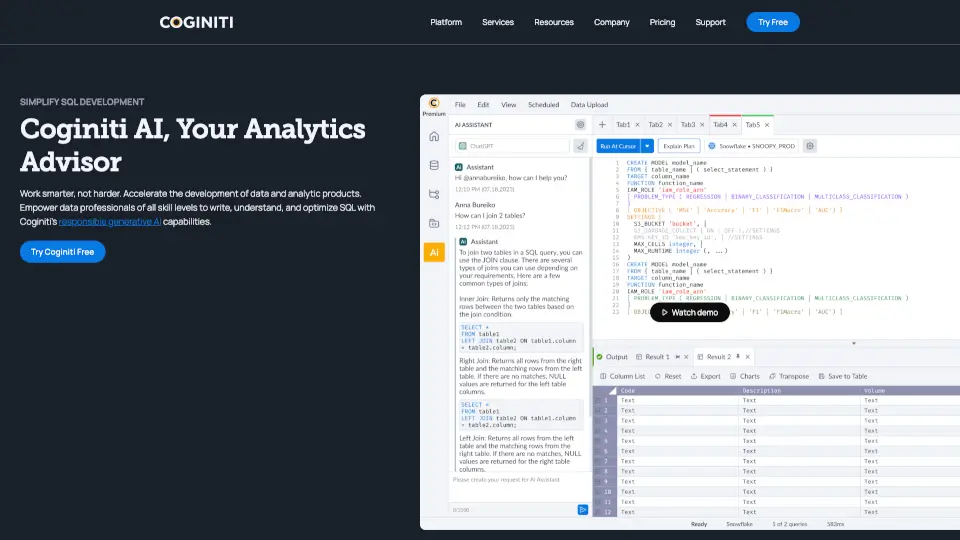960x540 pixels.
Task: Clear chat with the broom icon
Action: [579, 146]
